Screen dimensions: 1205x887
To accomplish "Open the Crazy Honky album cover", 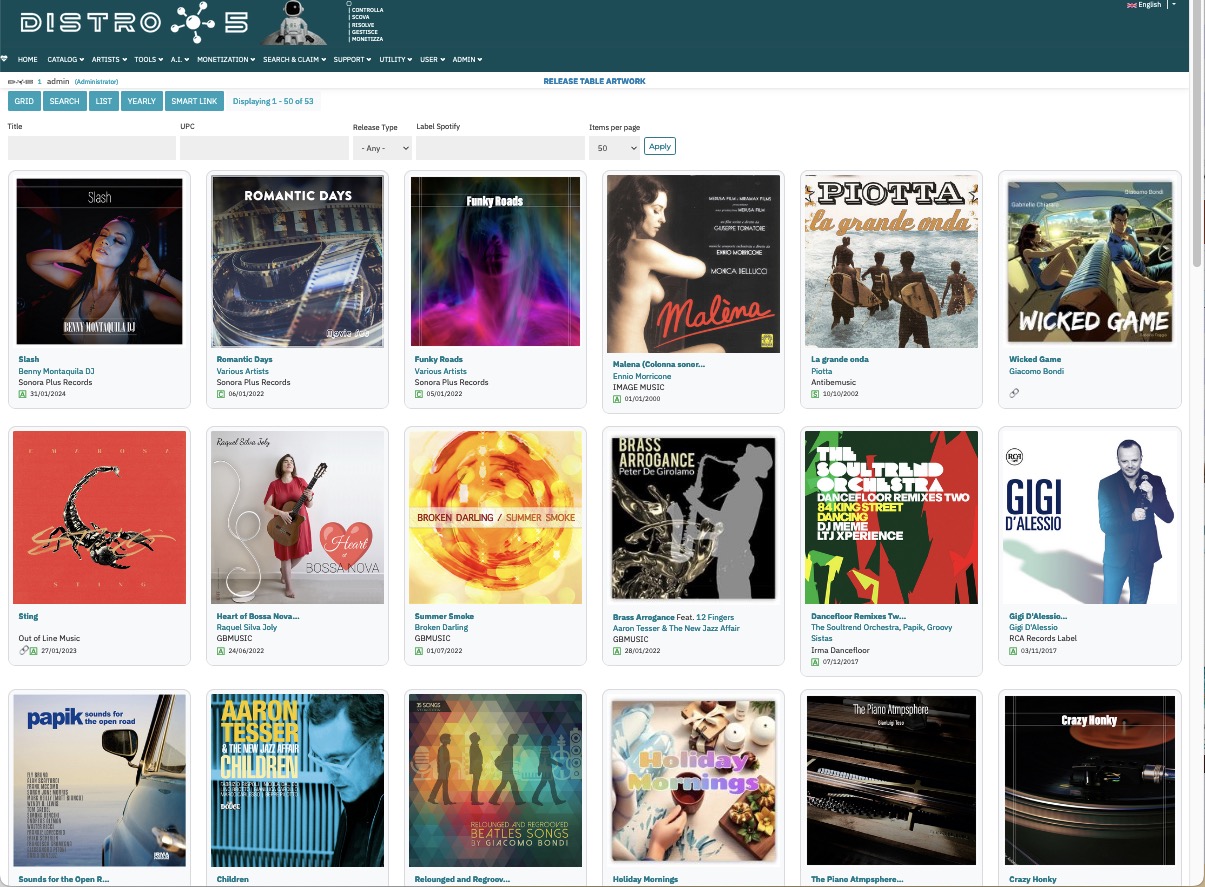I will (x=1090, y=780).
